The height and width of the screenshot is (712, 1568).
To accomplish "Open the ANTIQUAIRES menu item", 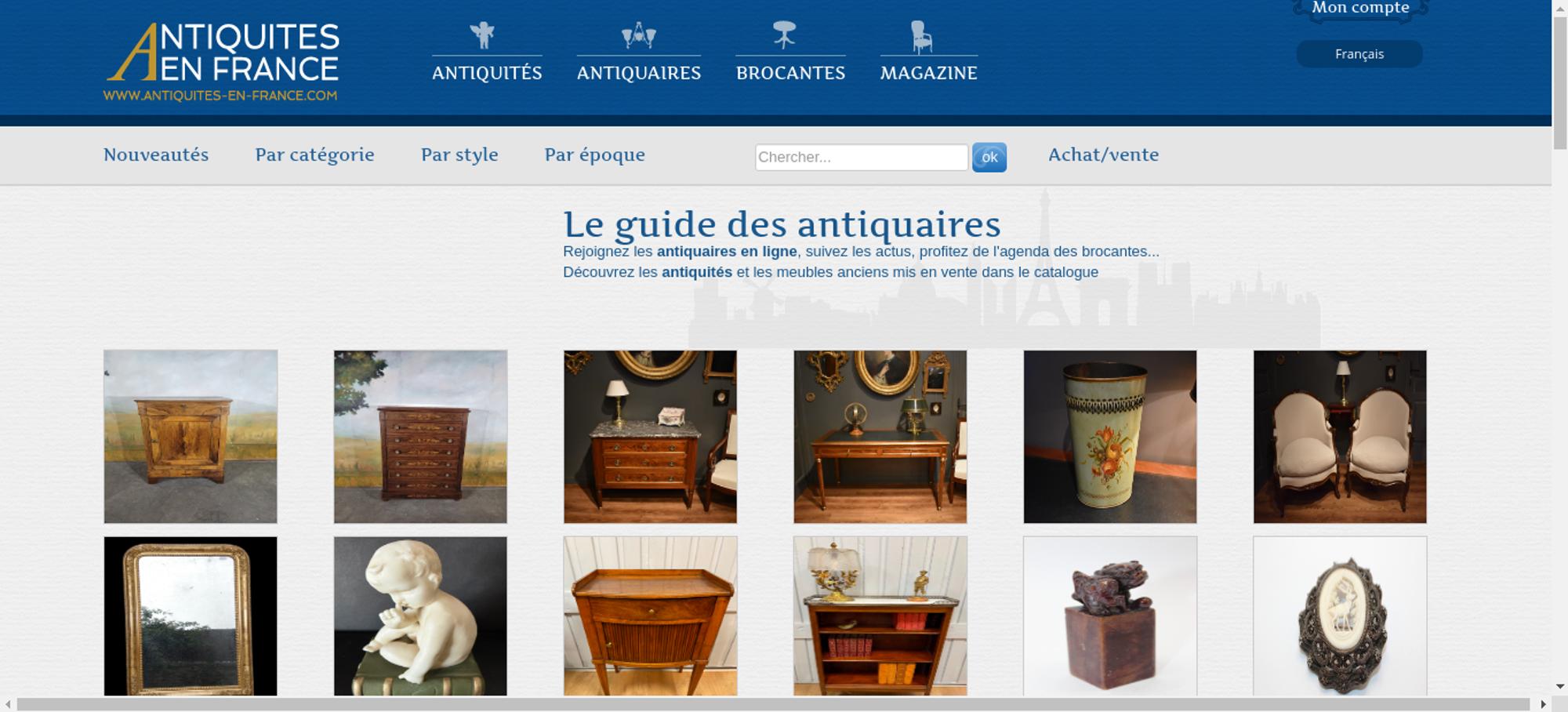I will point(639,73).
